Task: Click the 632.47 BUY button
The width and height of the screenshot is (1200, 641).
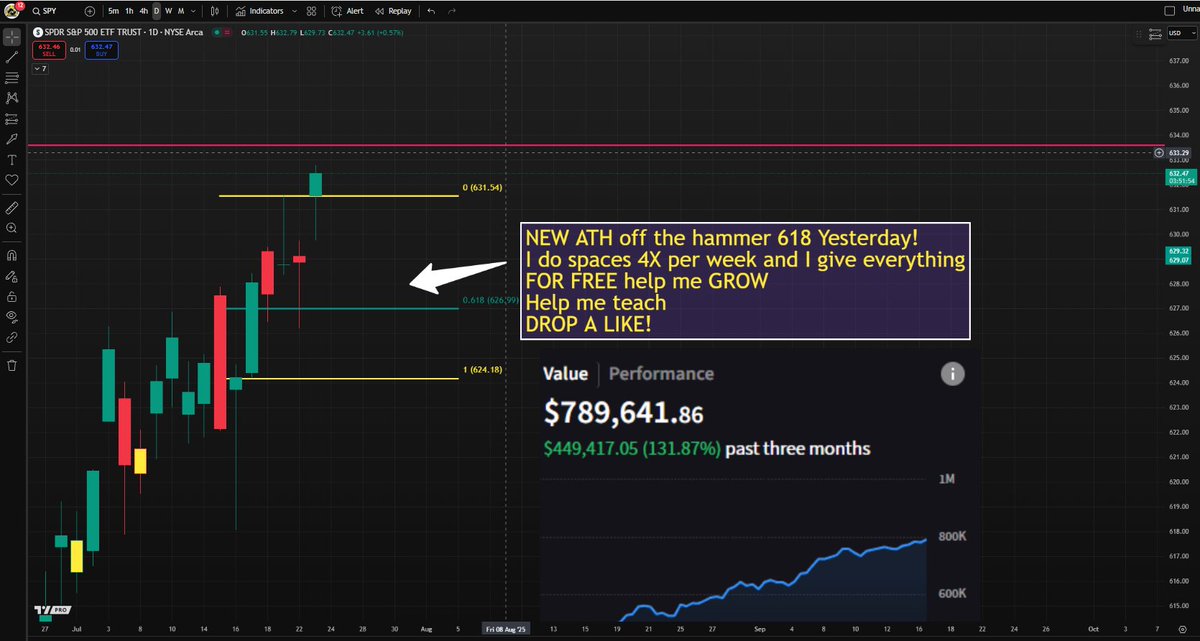Action: click(x=101, y=49)
